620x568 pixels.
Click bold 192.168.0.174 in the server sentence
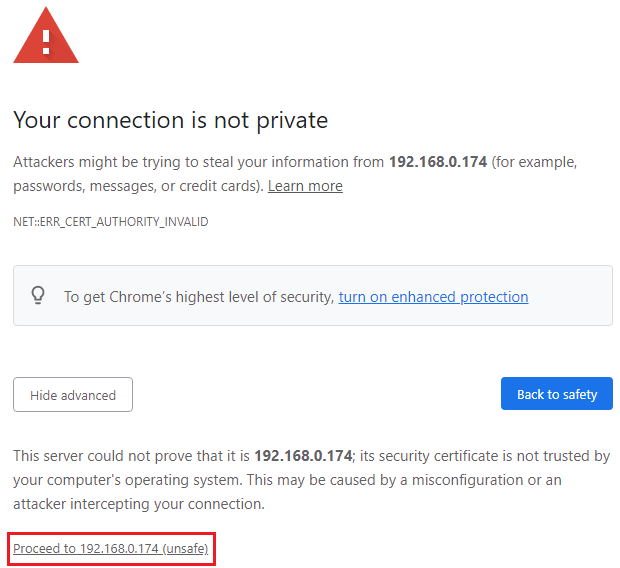[303, 456]
